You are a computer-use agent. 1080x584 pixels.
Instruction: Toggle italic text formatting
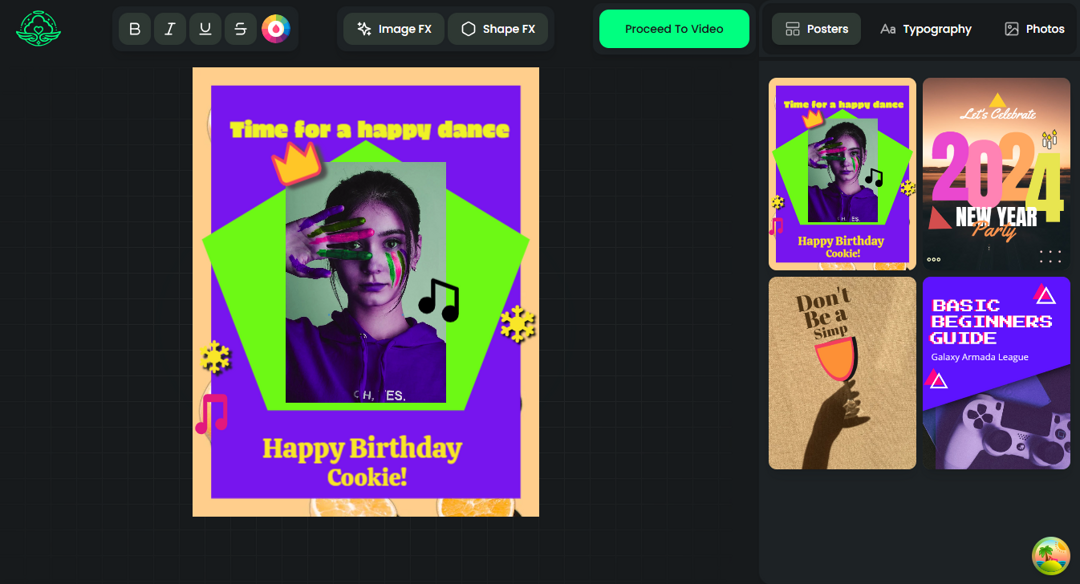(170, 29)
